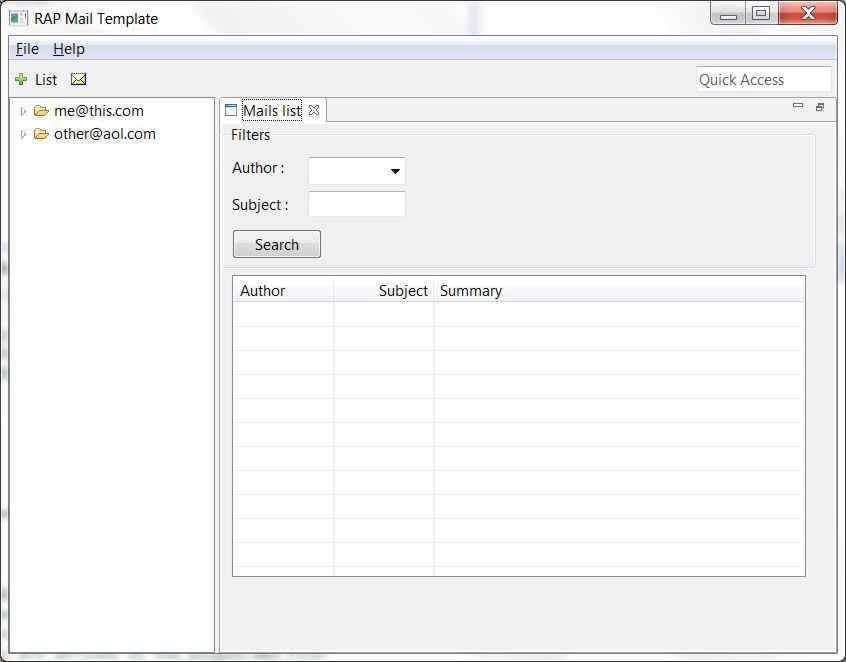Image resolution: width=846 pixels, height=662 pixels.
Task: Open the Help menu
Action: [69, 49]
